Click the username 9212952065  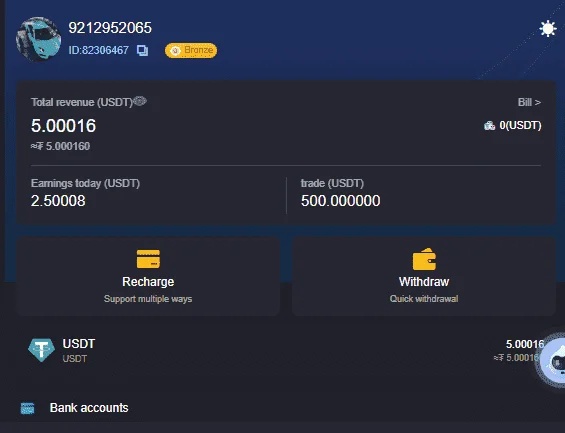(x=110, y=28)
